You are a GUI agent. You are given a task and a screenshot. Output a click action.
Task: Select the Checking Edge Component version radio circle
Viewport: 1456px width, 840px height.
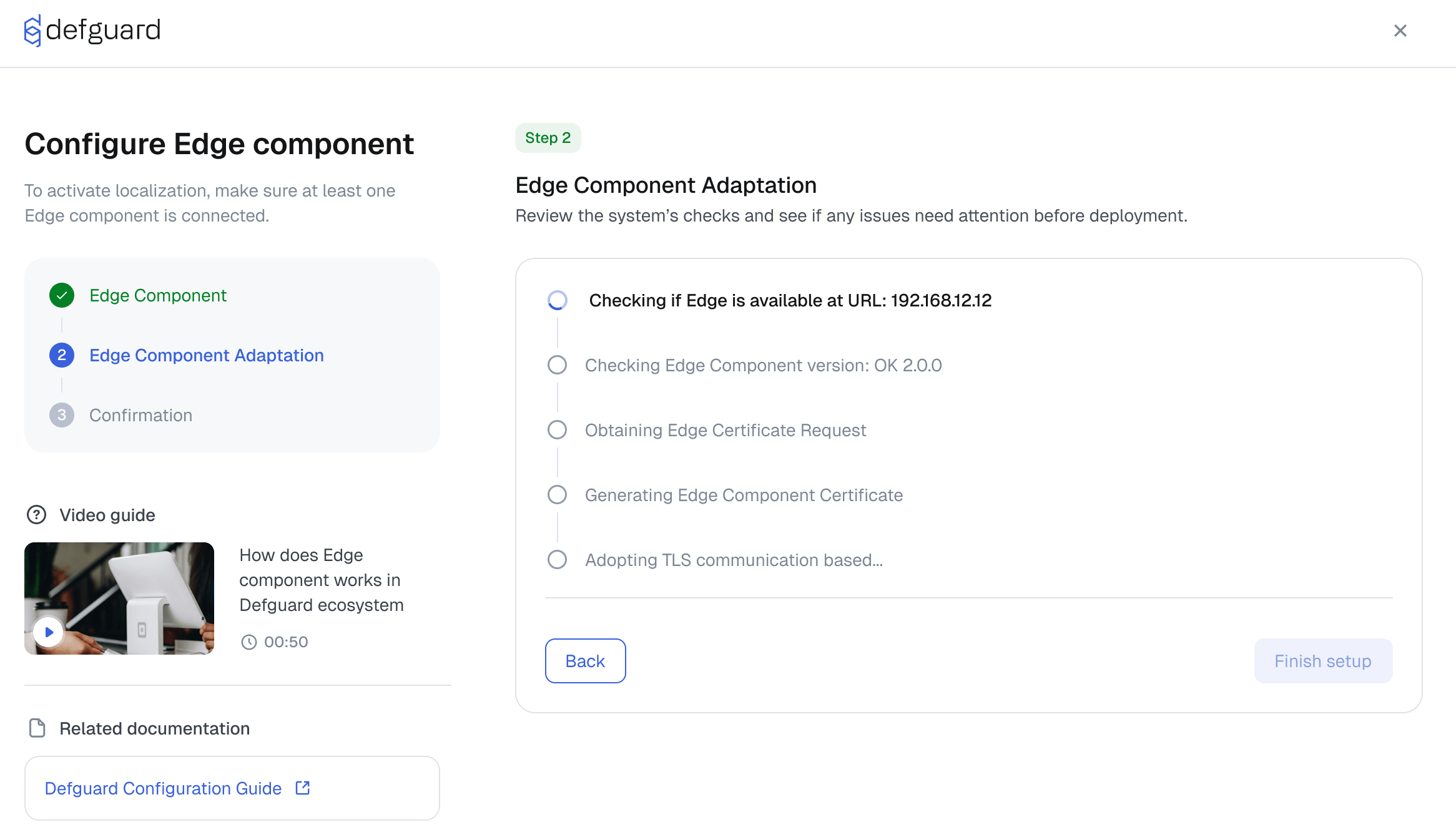tap(557, 365)
